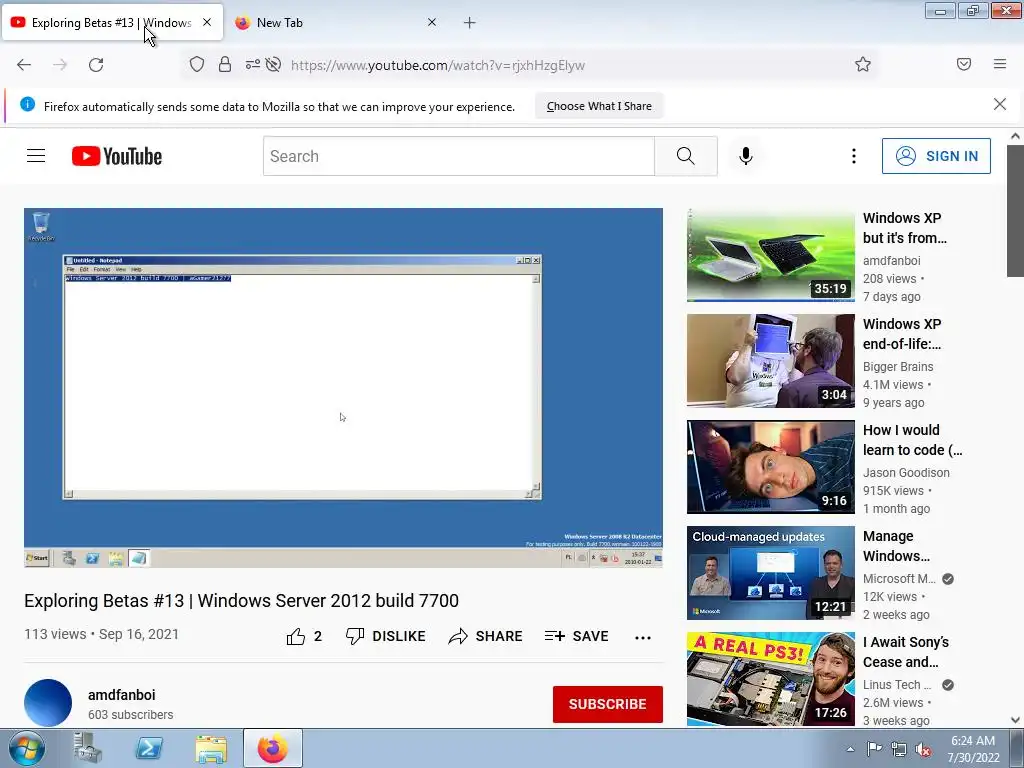Click Choose What I Share button
The image size is (1024, 768).
pyautogui.click(x=599, y=106)
